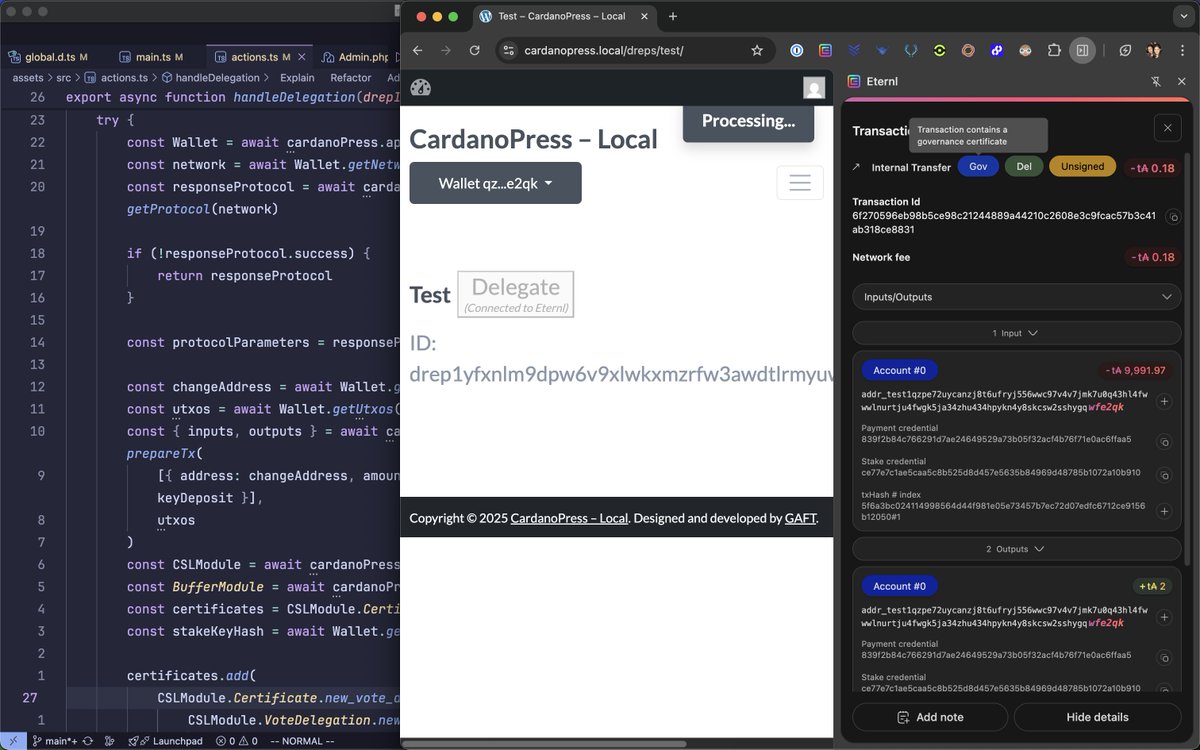Click Launchpad in editor status bar
The image size is (1200, 750).
(169, 741)
